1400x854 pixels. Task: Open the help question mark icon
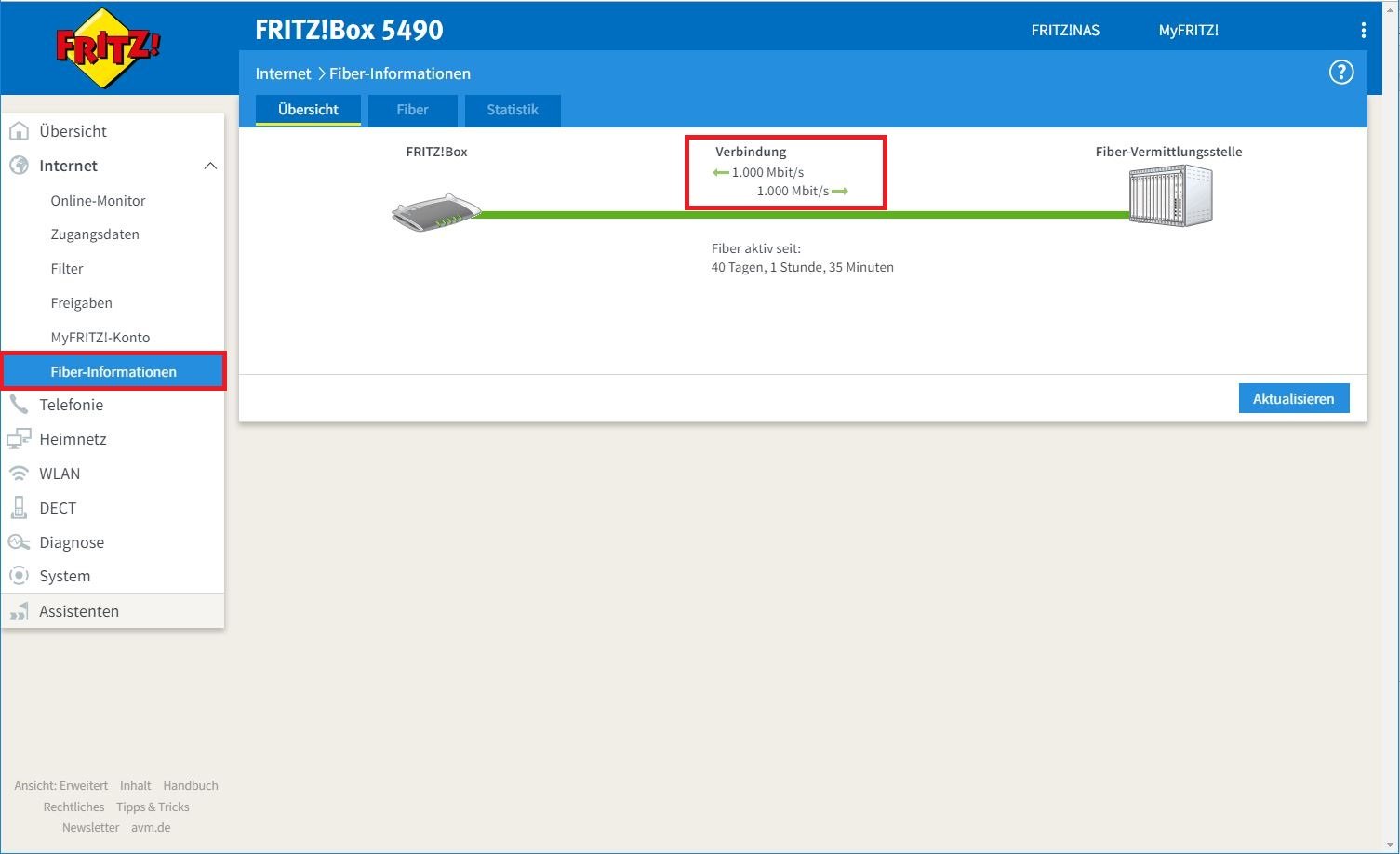[1340, 73]
